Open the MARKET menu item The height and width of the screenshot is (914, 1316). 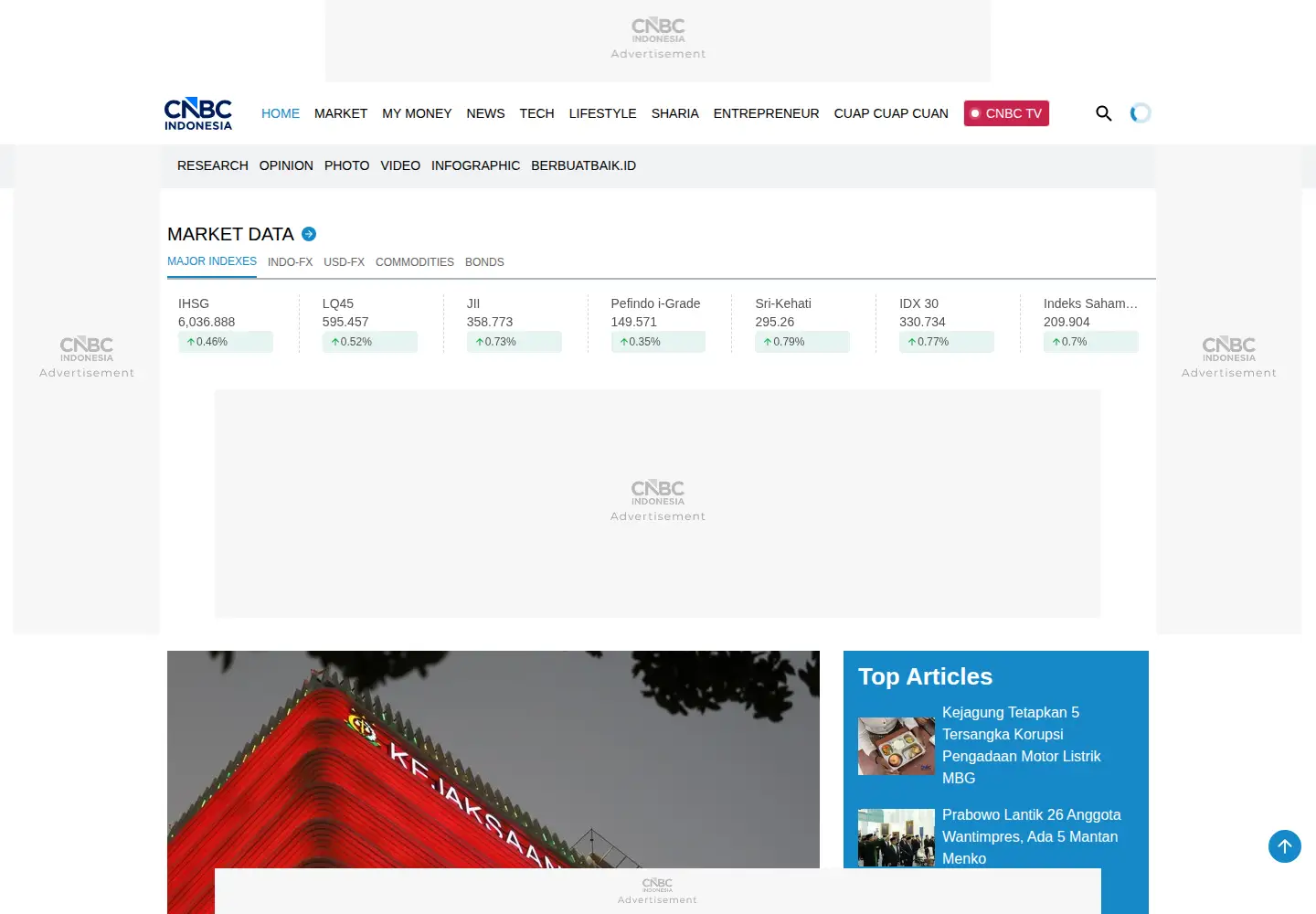click(x=341, y=113)
